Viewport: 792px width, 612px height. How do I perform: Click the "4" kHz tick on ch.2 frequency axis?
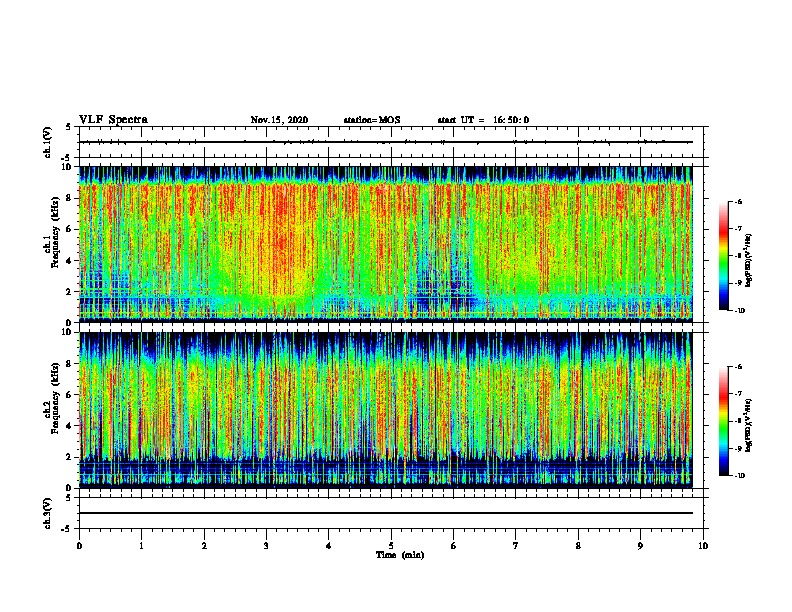tap(70, 426)
